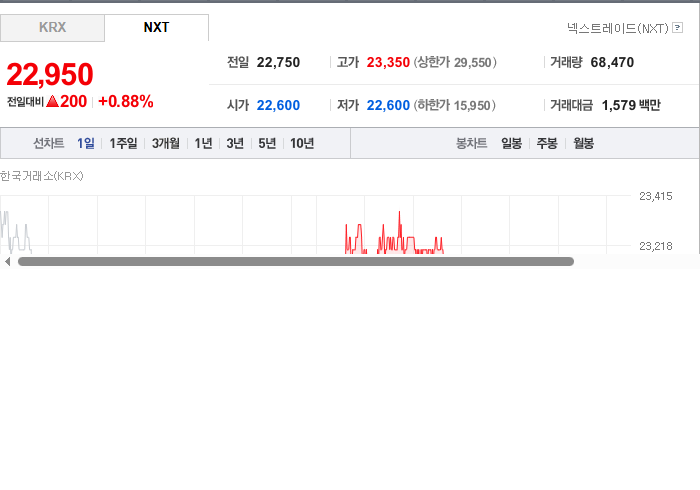700x490 pixels.
Task: Click the current price 22,950
Action: 50,75
